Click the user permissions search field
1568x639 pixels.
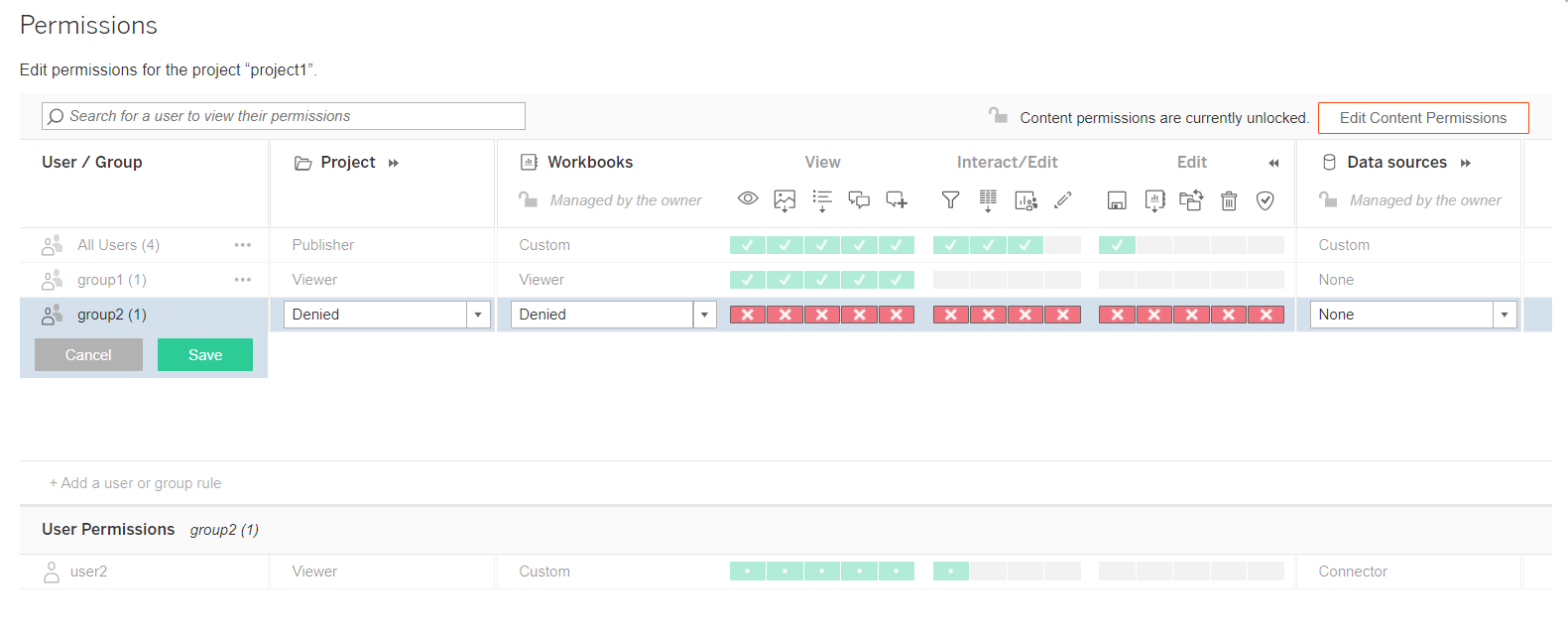point(284,116)
